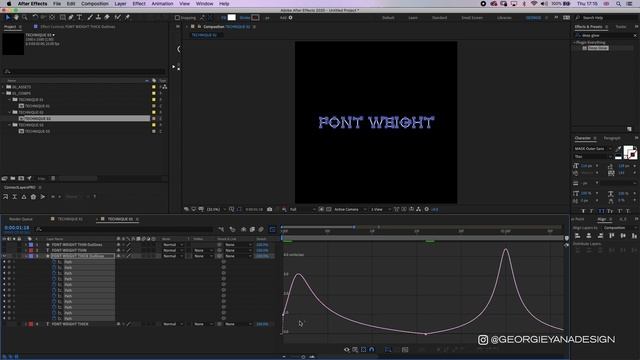Select the Type tool in toolbar
640x360 pixels.
(79, 18)
